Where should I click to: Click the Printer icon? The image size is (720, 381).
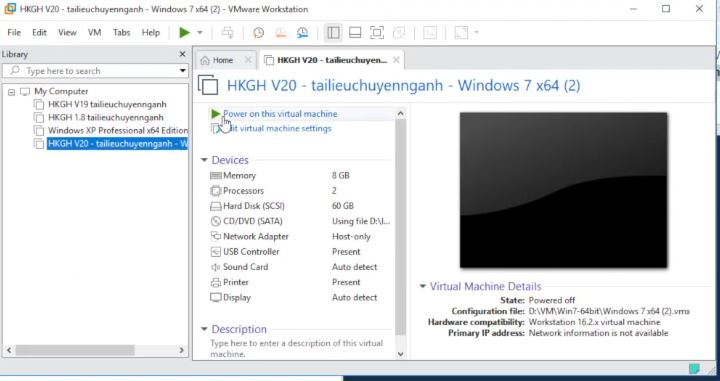tap(215, 282)
